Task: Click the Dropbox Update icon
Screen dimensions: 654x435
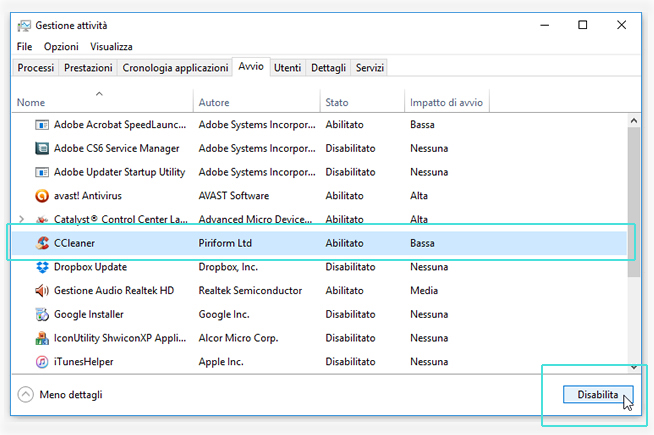Action: click(42, 267)
